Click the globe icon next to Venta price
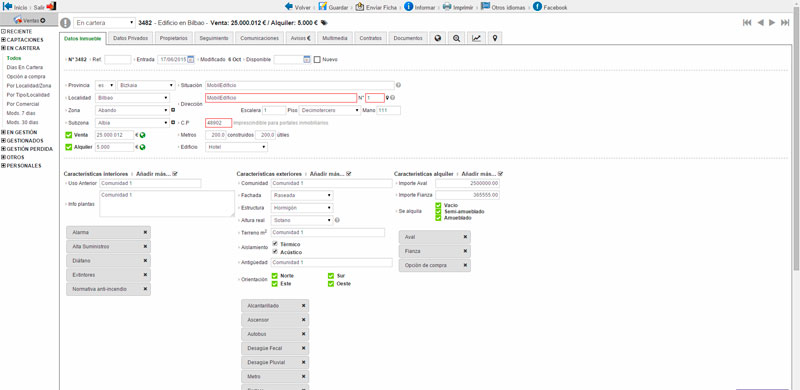The image size is (800, 390). (142, 135)
